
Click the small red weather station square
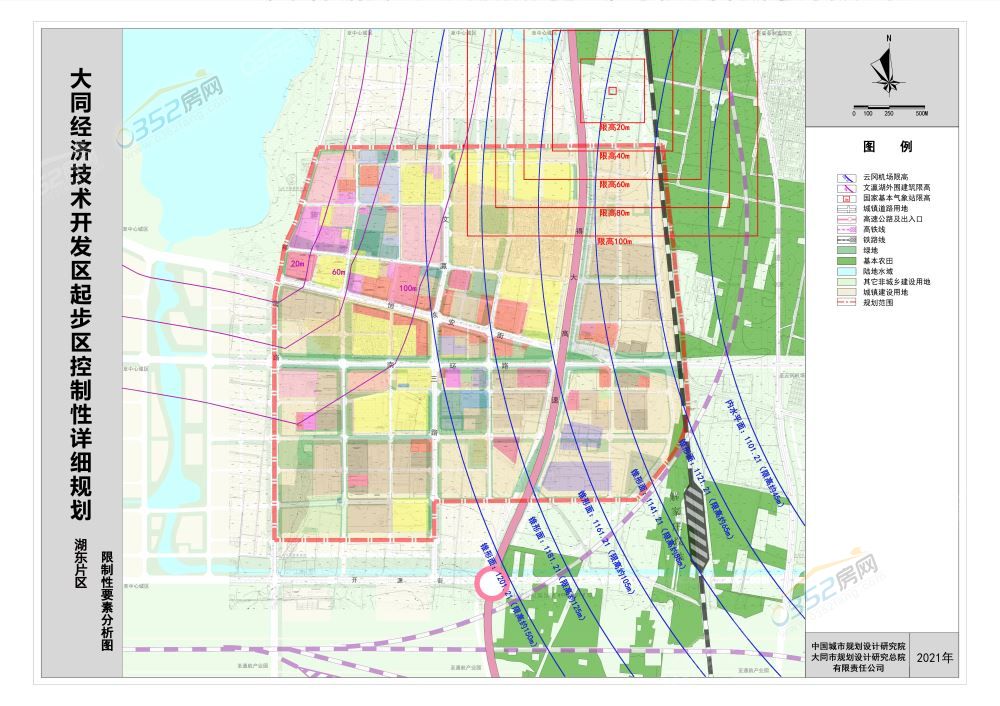click(612, 91)
